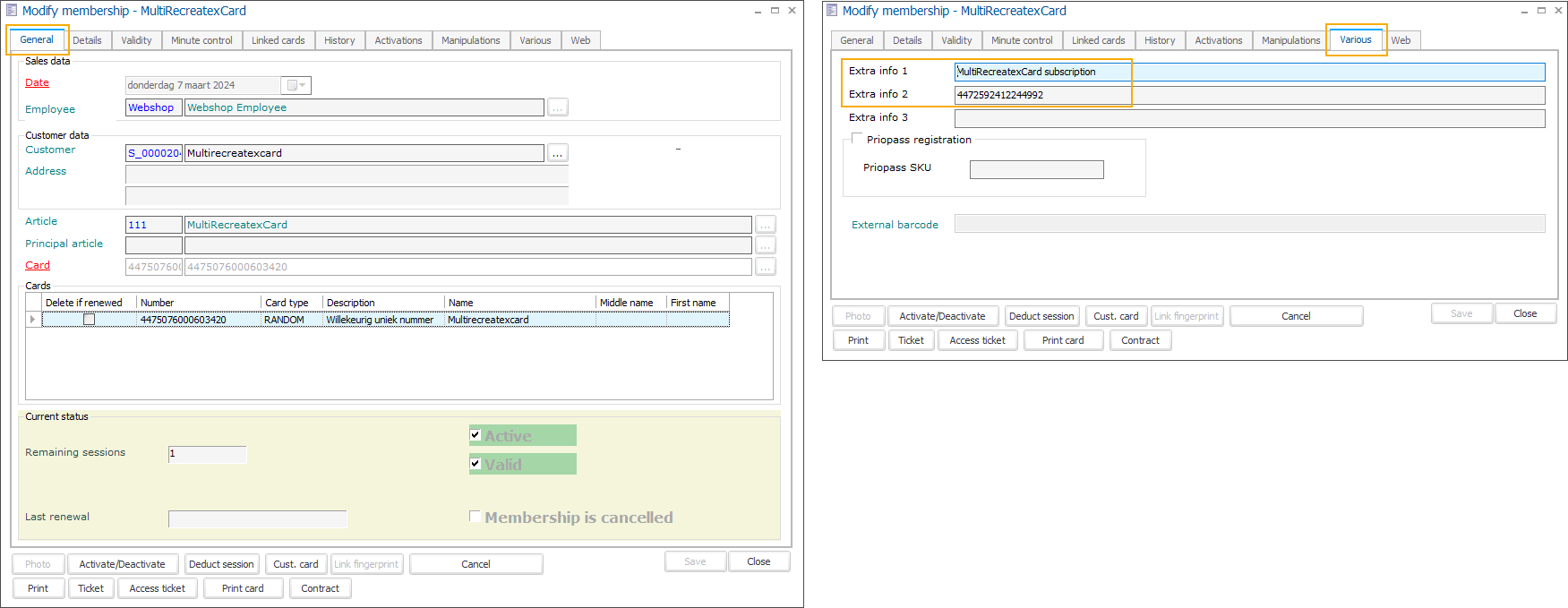The height and width of the screenshot is (608, 1568).
Task: Click the left window's title bar icon
Action: 12,11
